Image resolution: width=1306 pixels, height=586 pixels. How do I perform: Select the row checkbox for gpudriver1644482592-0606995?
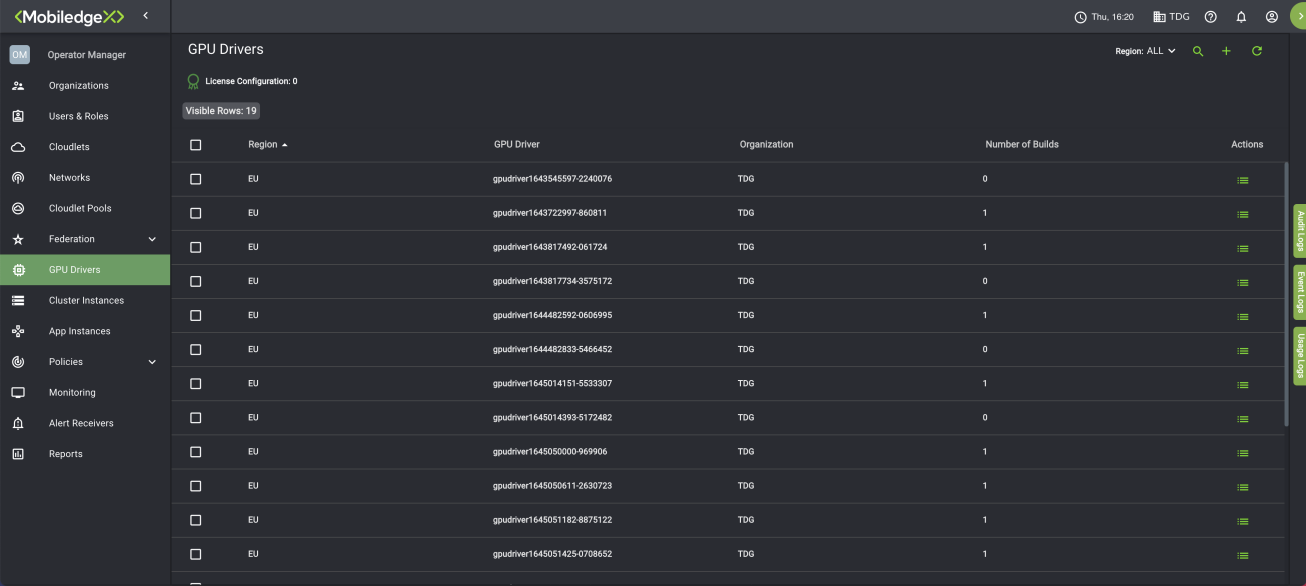click(x=195, y=315)
